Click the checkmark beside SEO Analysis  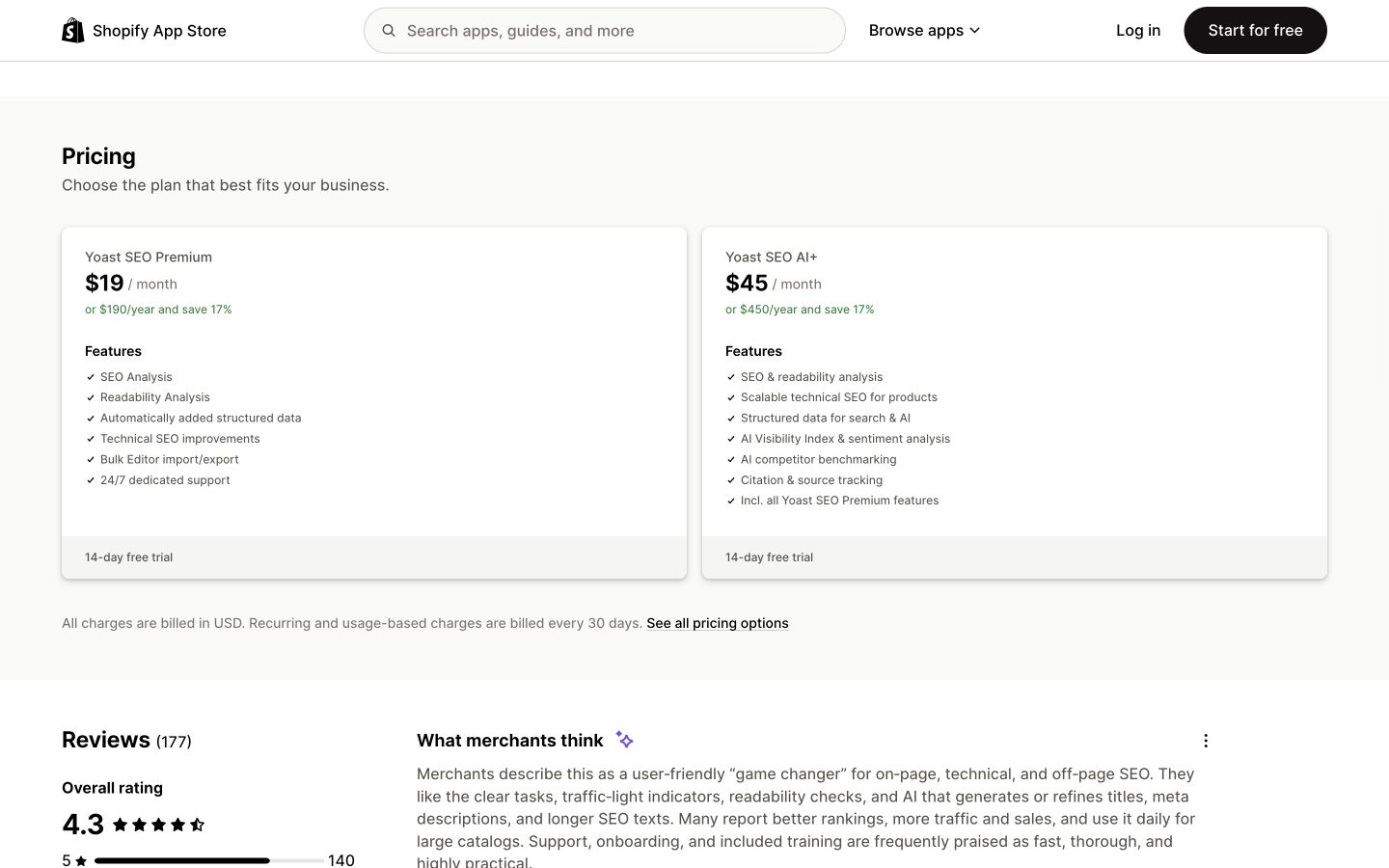tap(91, 377)
